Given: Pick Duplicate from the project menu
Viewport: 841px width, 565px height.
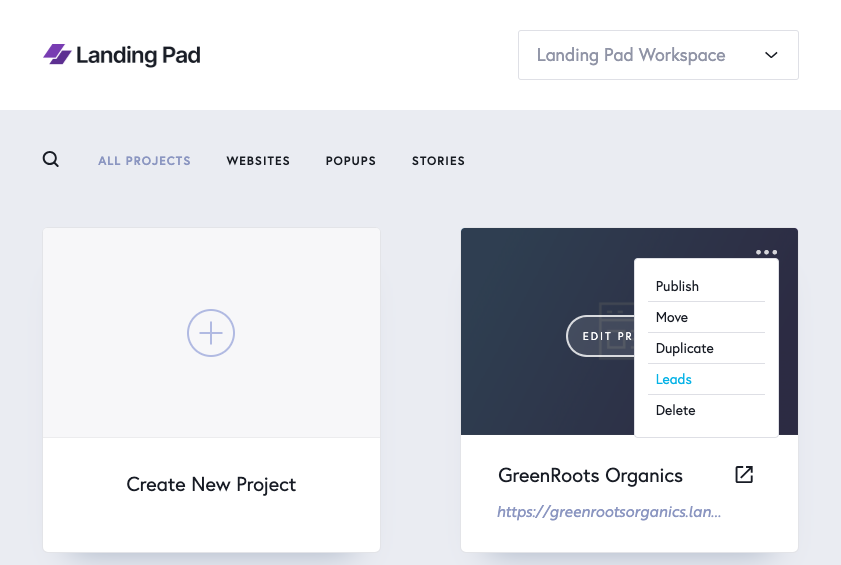Looking at the screenshot, I should click(684, 348).
